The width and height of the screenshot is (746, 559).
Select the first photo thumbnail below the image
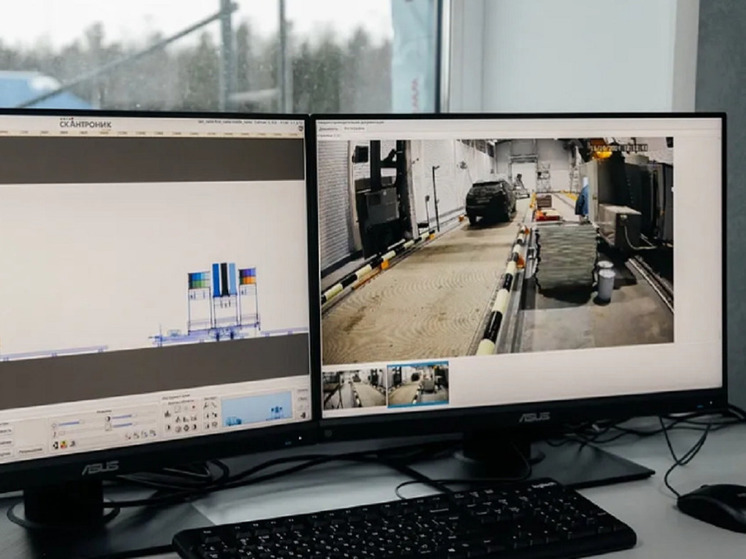point(353,390)
